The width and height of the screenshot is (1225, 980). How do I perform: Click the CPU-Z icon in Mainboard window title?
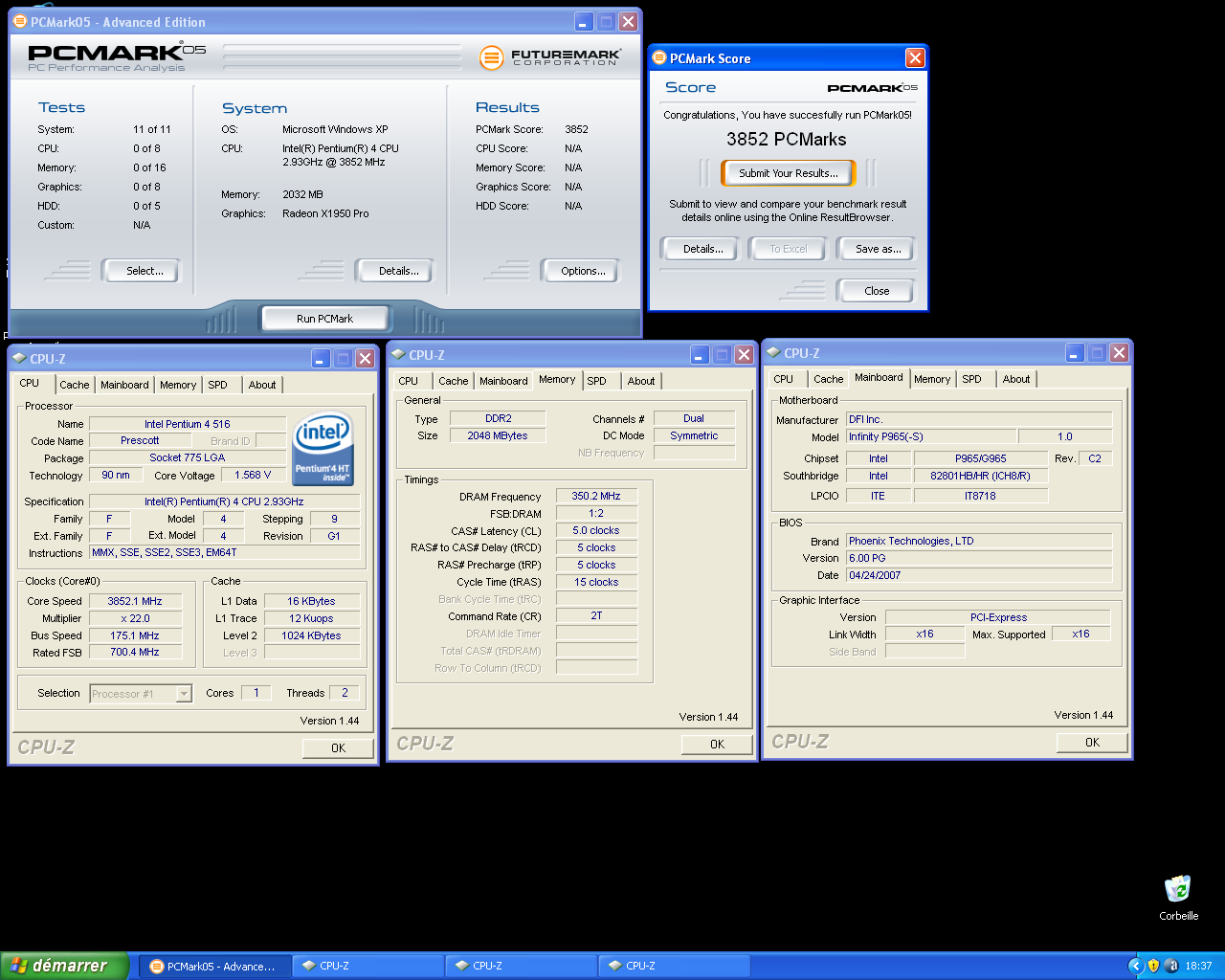pos(773,352)
